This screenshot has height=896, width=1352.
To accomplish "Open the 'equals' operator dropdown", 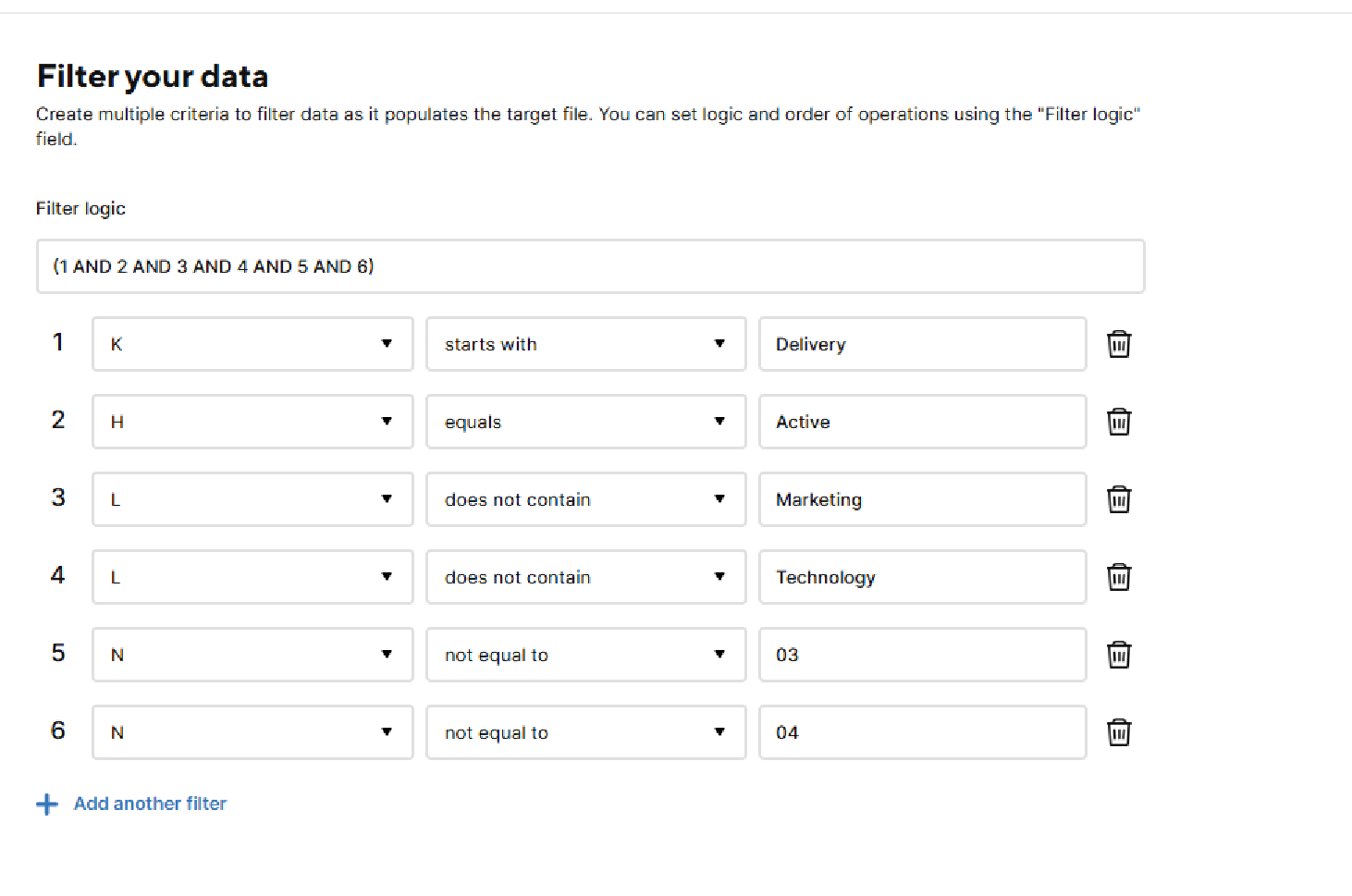I will (x=585, y=422).
